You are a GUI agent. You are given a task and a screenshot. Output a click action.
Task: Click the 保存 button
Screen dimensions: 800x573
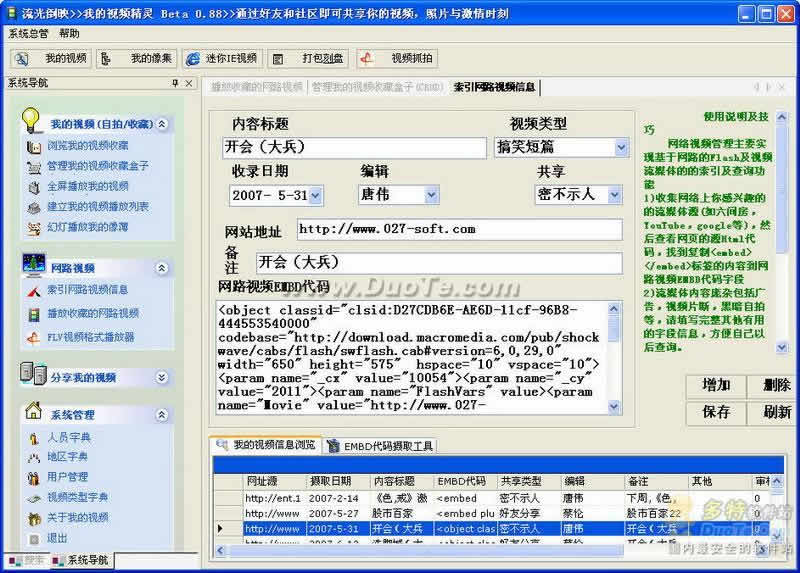coord(716,412)
